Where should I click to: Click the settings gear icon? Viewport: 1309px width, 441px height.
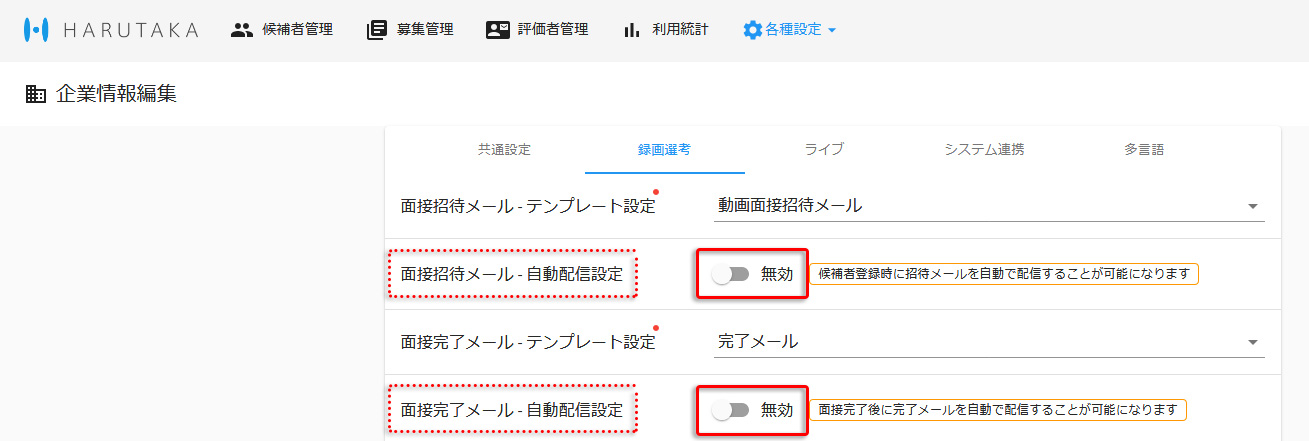[752, 30]
